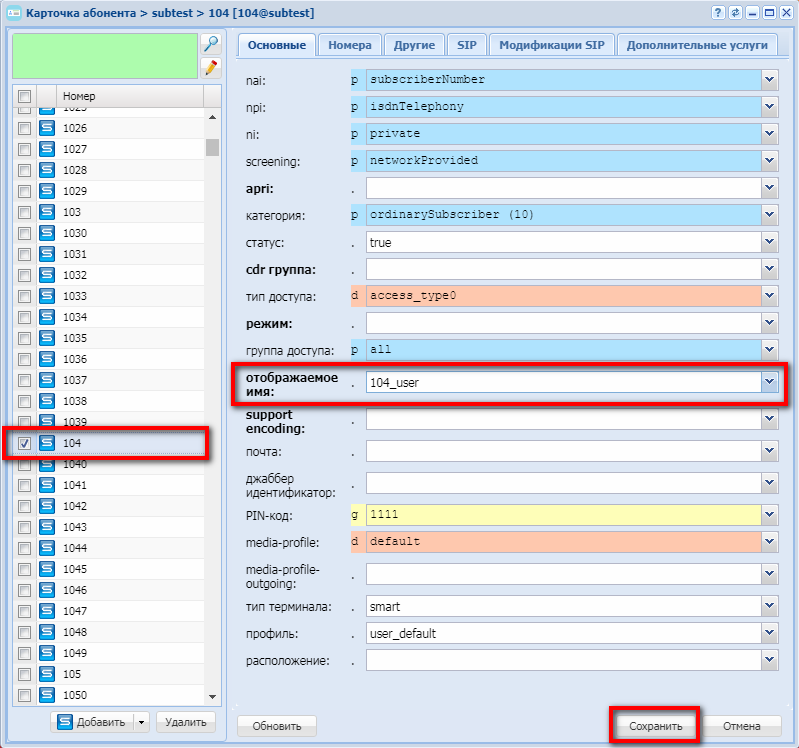Click the SIP icon of number 103
The width and height of the screenshot is (799, 748).
47,212
